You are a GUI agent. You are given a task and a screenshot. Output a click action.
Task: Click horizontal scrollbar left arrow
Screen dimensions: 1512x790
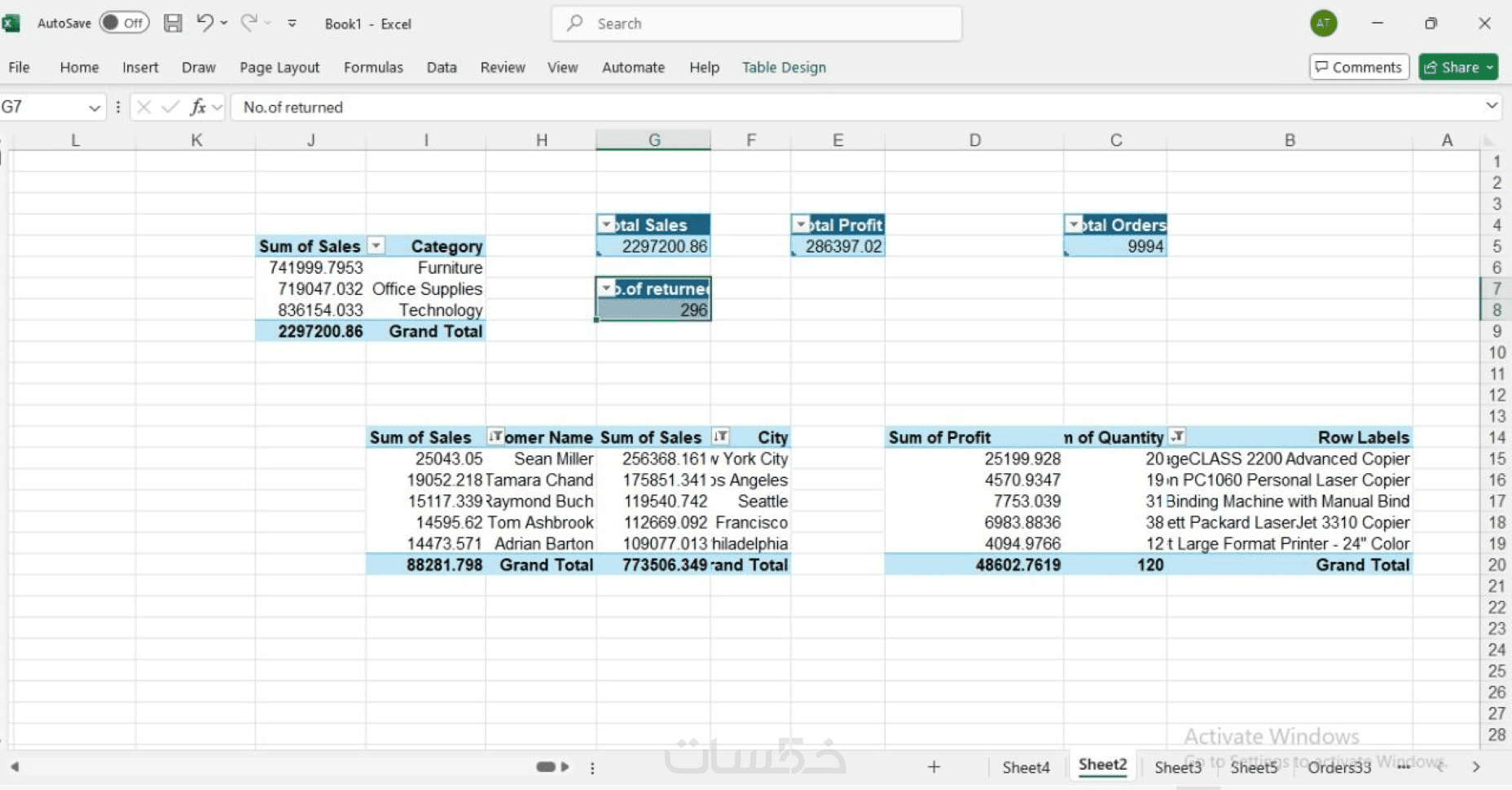pos(15,766)
